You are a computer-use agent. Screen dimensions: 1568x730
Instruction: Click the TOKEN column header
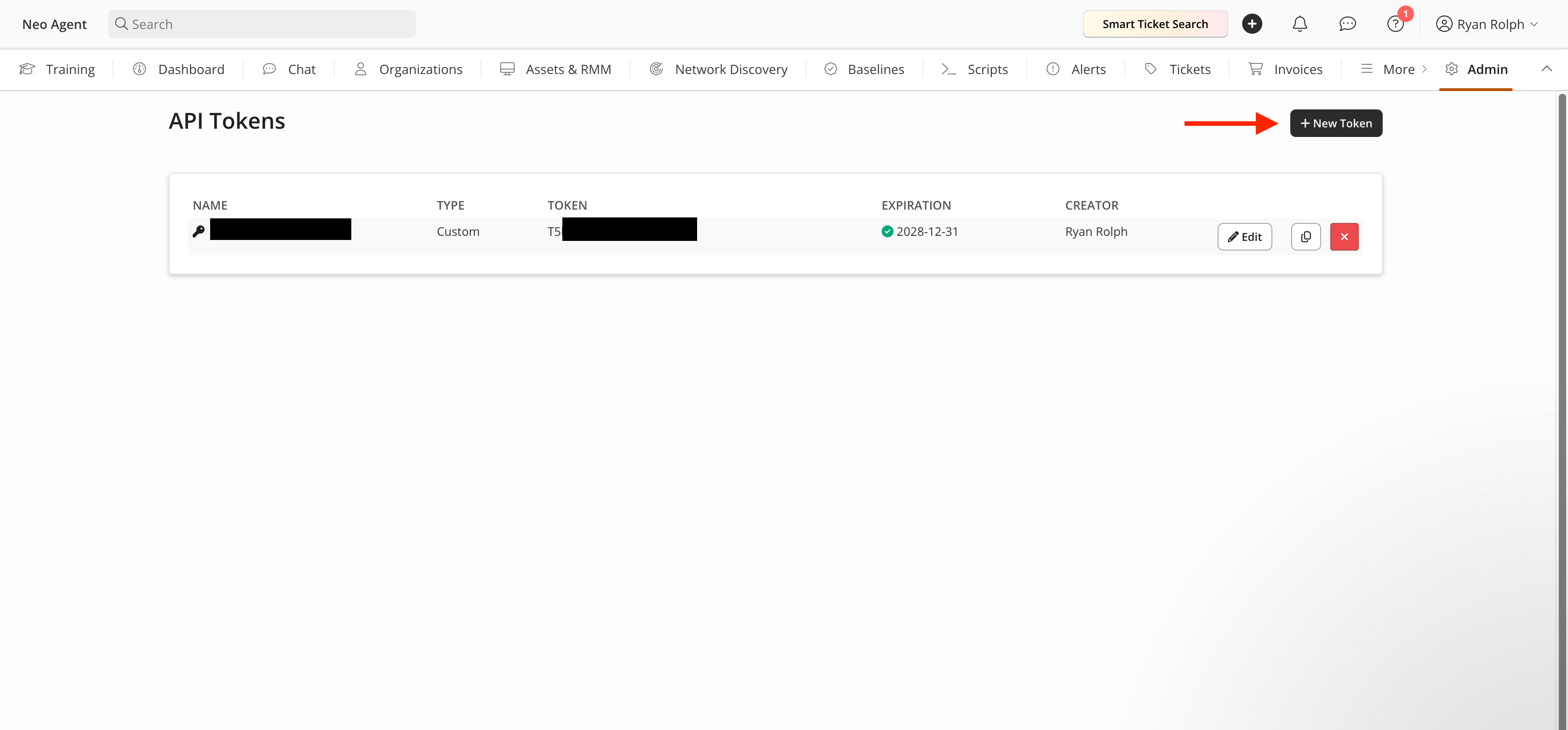point(567,205)
